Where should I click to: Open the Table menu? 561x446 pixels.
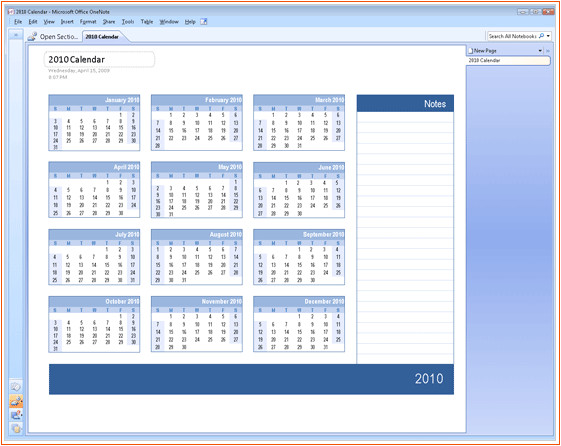pos(147,22)
